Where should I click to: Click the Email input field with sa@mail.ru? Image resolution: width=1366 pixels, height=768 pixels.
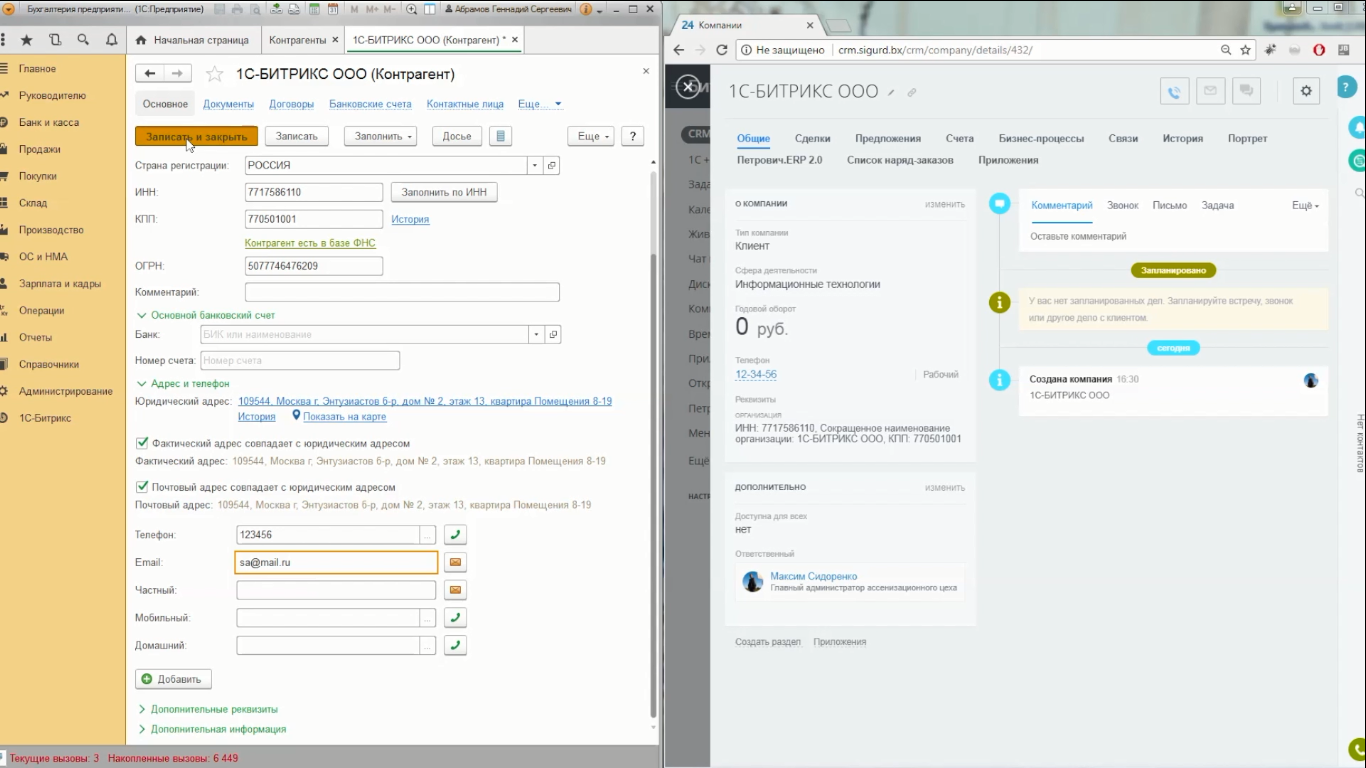(x=336, y=563)
